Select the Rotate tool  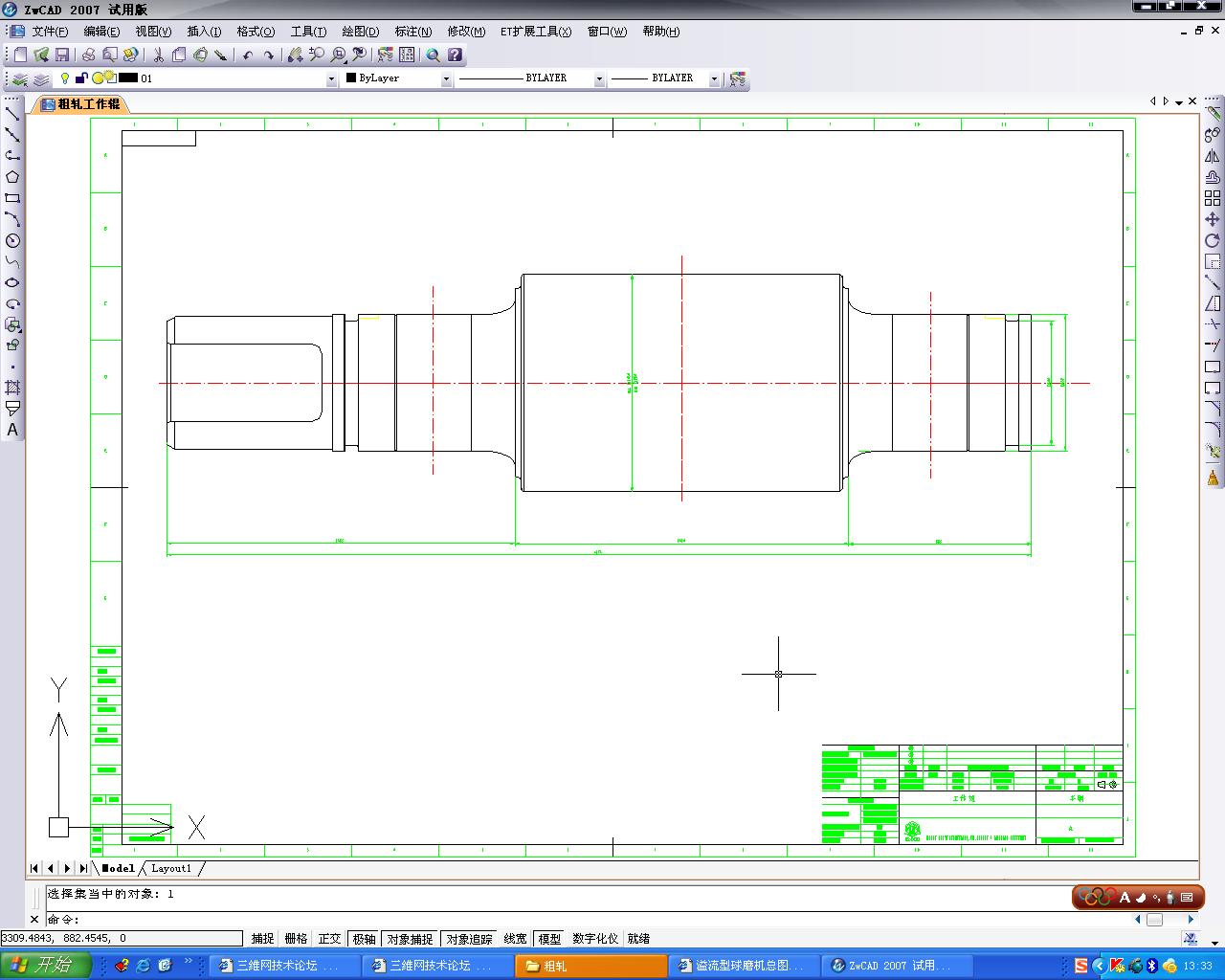tap(1213, 240)
